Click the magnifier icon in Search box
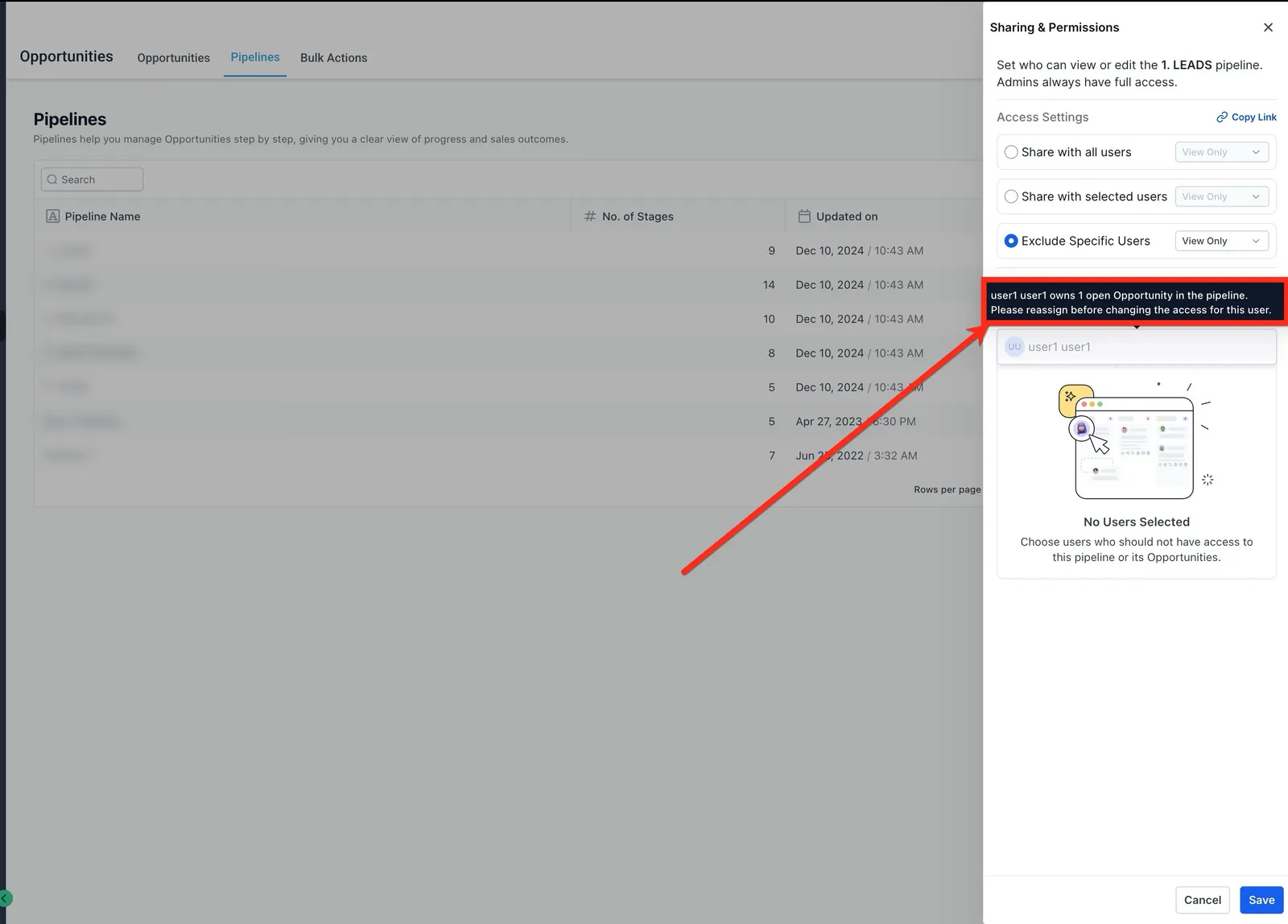 [x=52, y=179]
